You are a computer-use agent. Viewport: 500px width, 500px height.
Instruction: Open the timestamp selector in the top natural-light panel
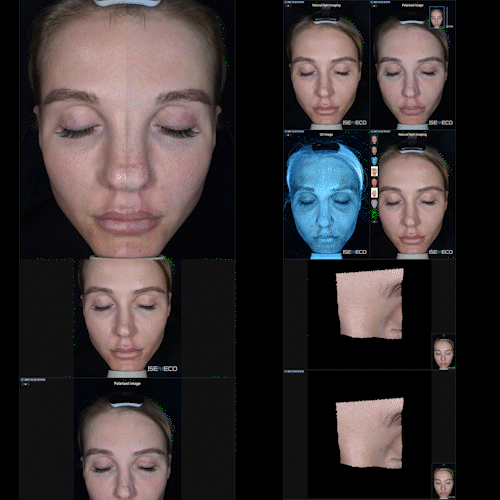point(294,2)
